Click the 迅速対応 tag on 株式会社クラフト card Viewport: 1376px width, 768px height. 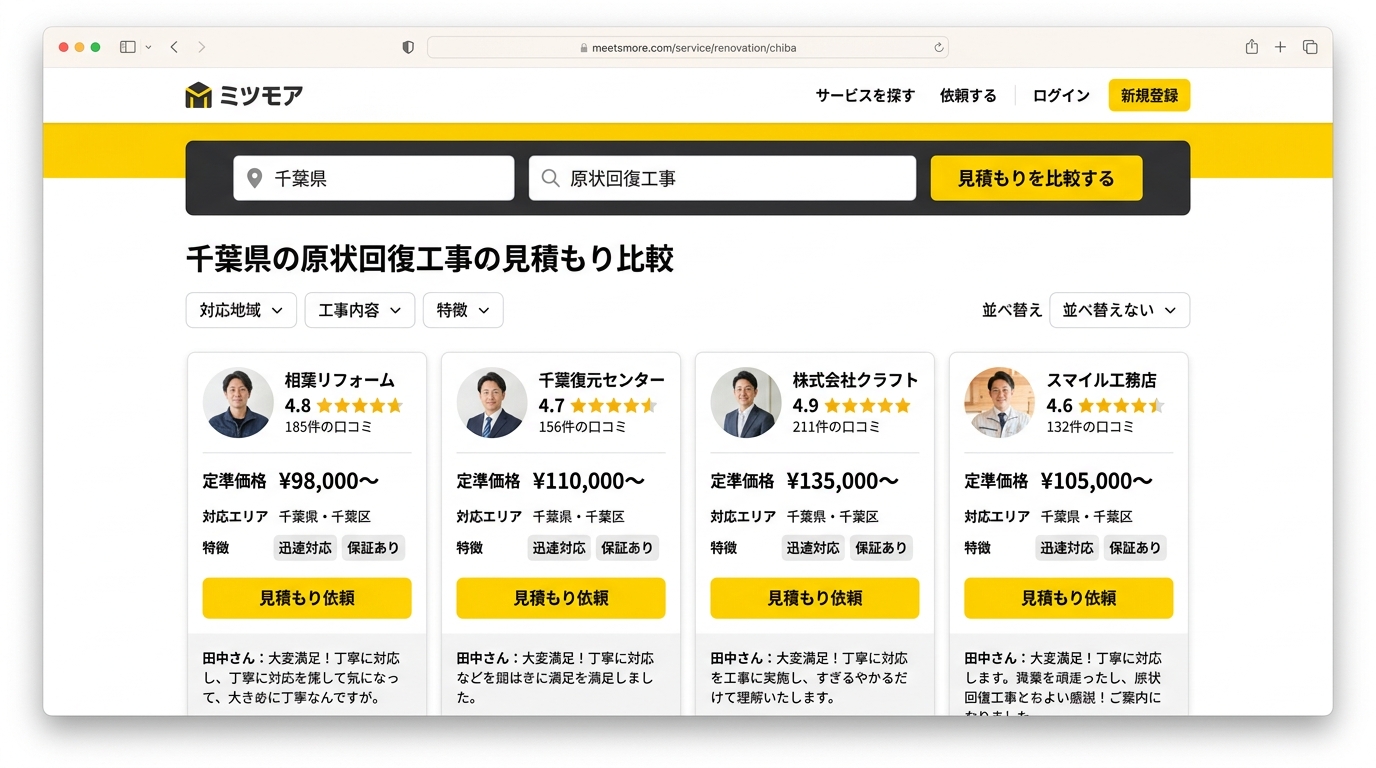(x=813, y=548)
